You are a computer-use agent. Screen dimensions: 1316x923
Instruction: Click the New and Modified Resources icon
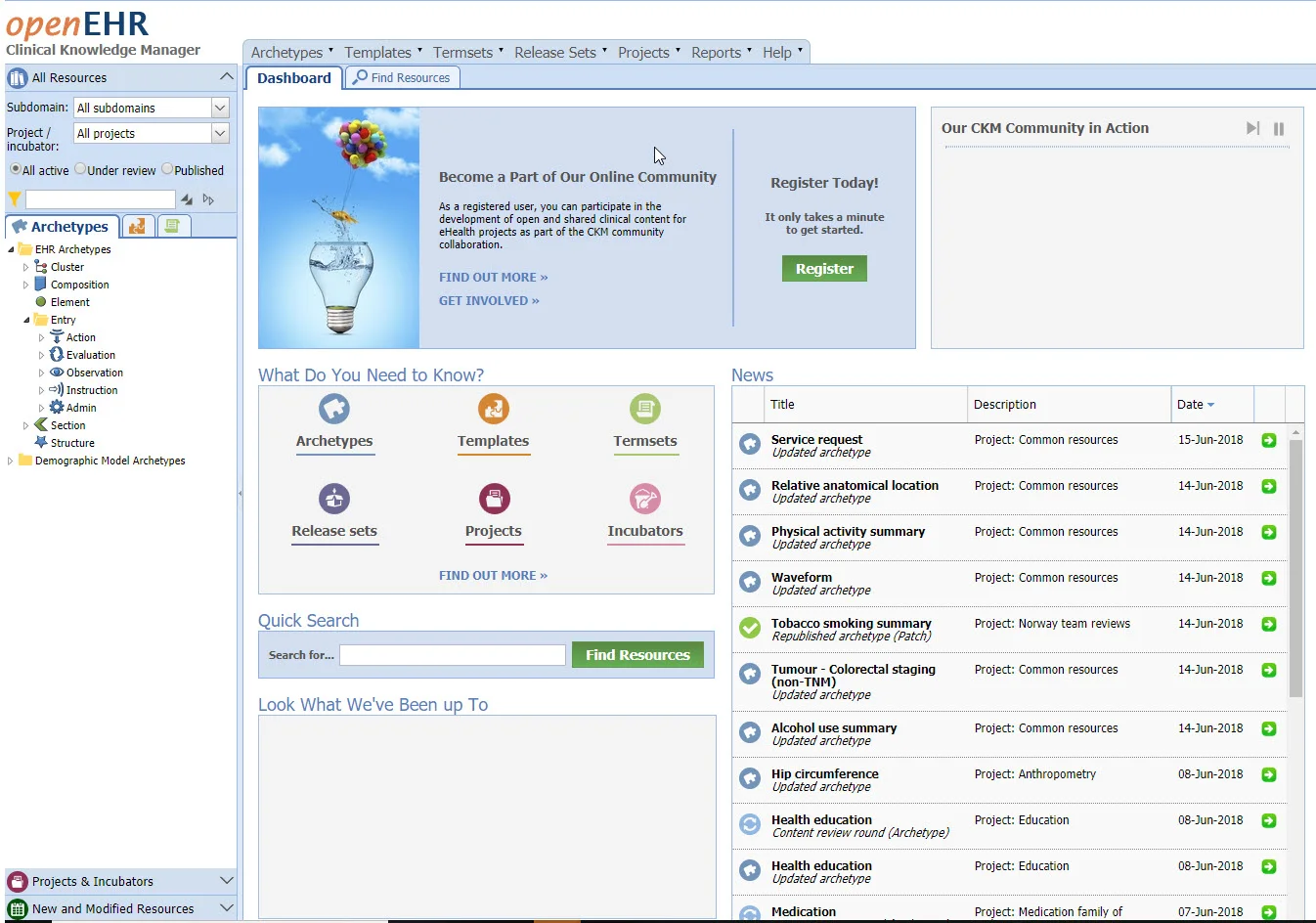(18, 909)
